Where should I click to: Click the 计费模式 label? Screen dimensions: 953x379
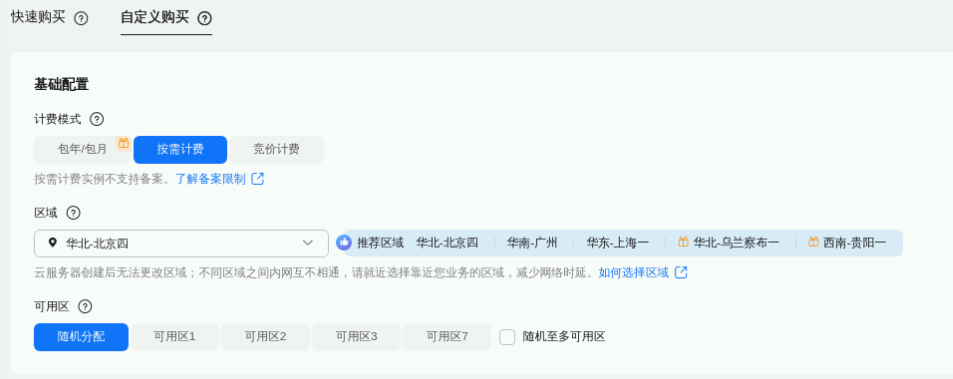[x=58, y=119]
